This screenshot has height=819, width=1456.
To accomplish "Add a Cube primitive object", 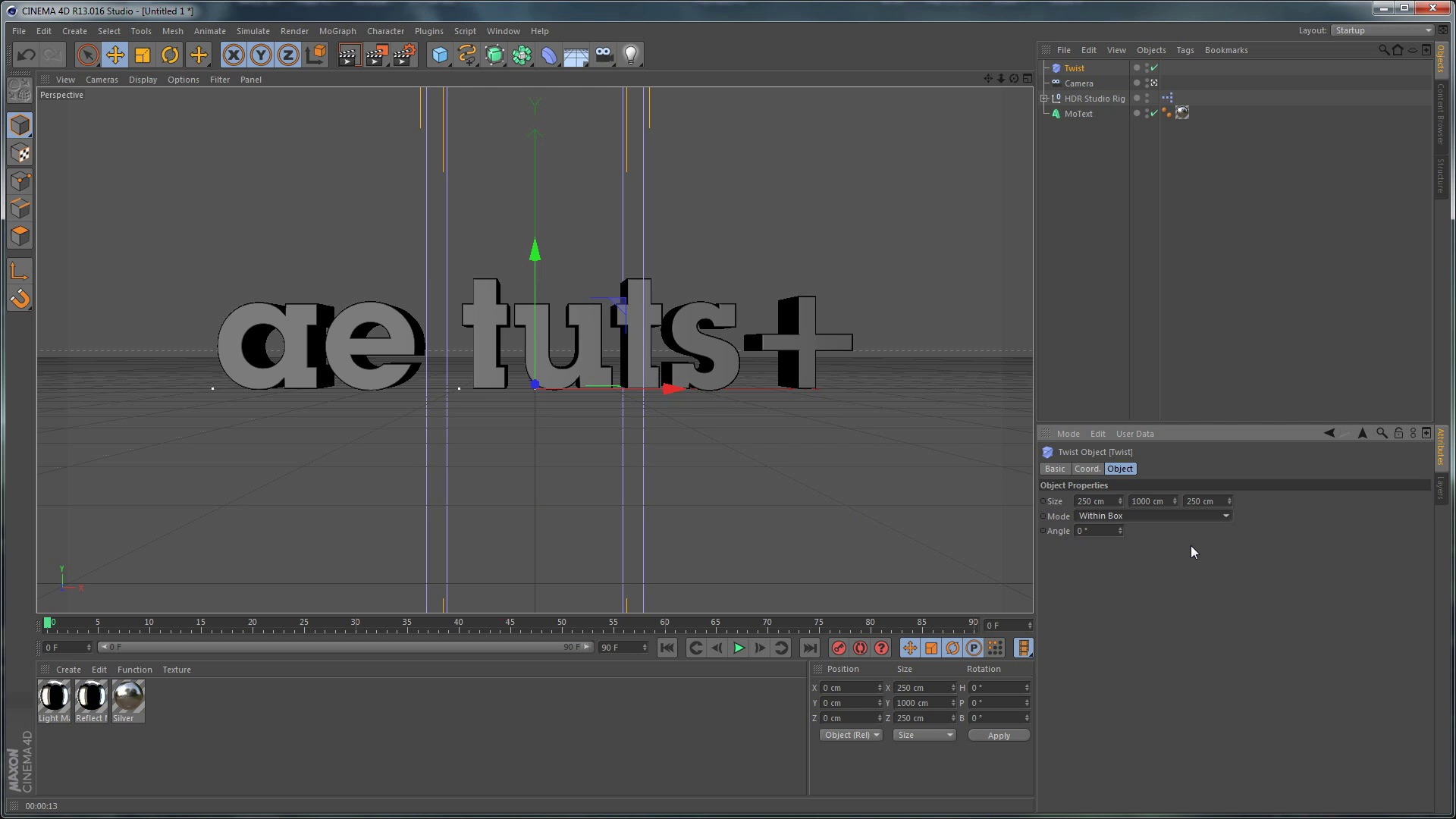I will [440, 55].
